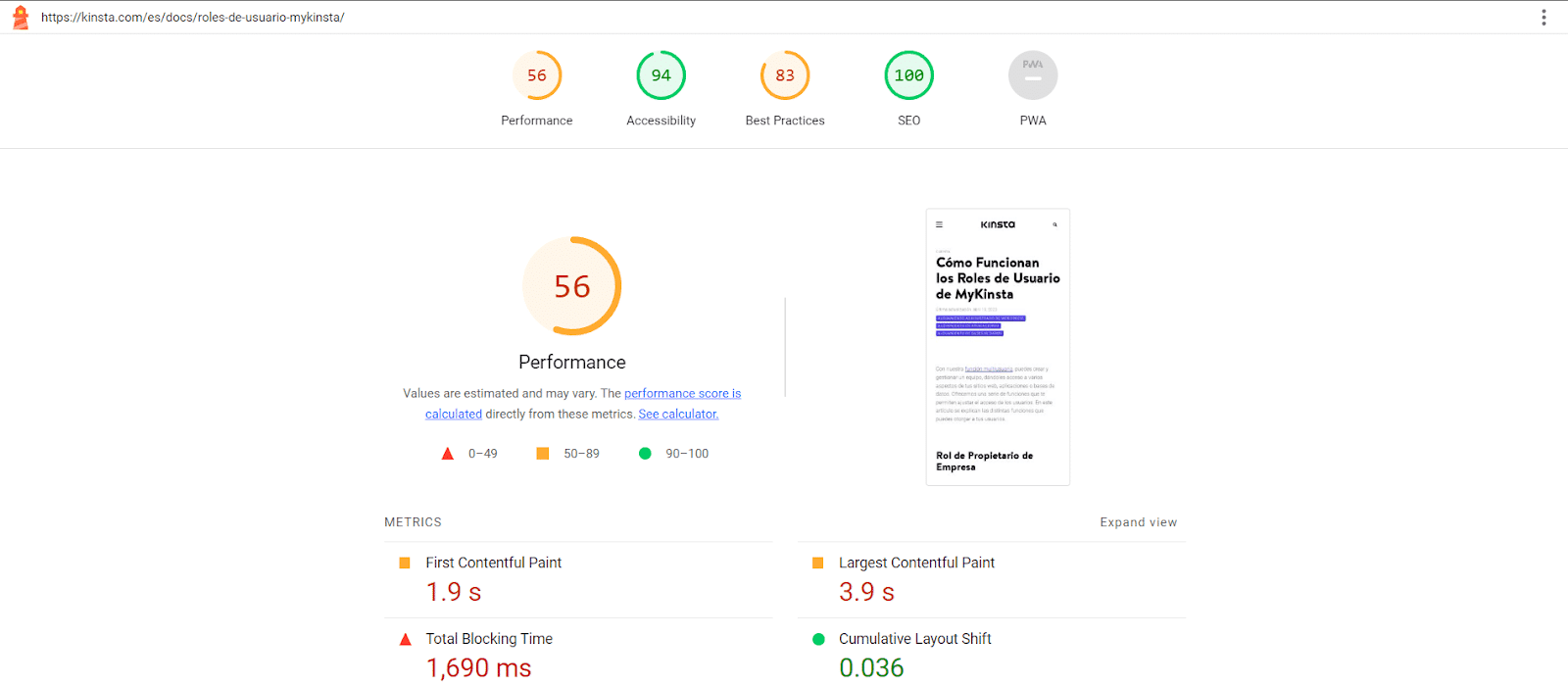Click the orange square beside Largest Contentful Paint
The width and height of the screenshot is (1568, 686).
click(818, 563)
